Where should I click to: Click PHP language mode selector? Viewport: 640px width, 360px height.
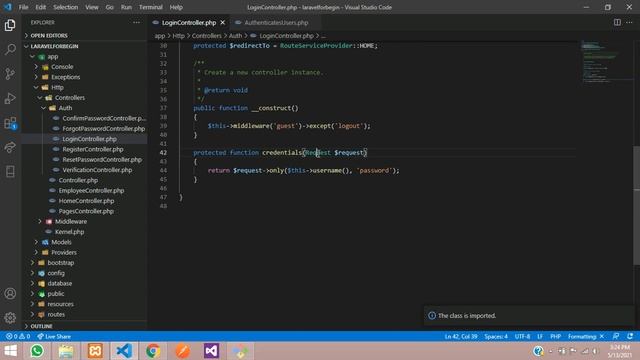point(555,336)
